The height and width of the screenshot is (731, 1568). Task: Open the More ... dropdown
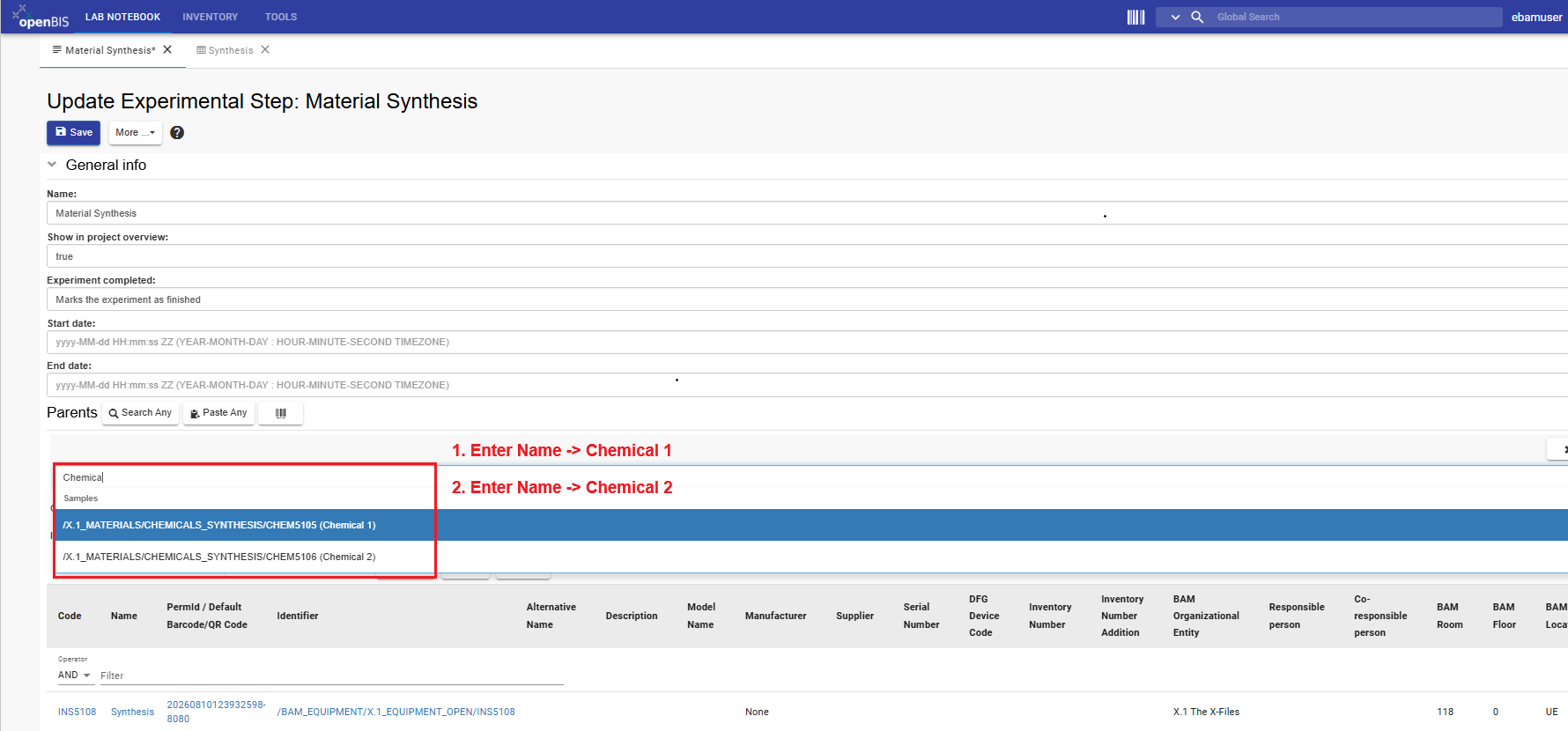136,132
